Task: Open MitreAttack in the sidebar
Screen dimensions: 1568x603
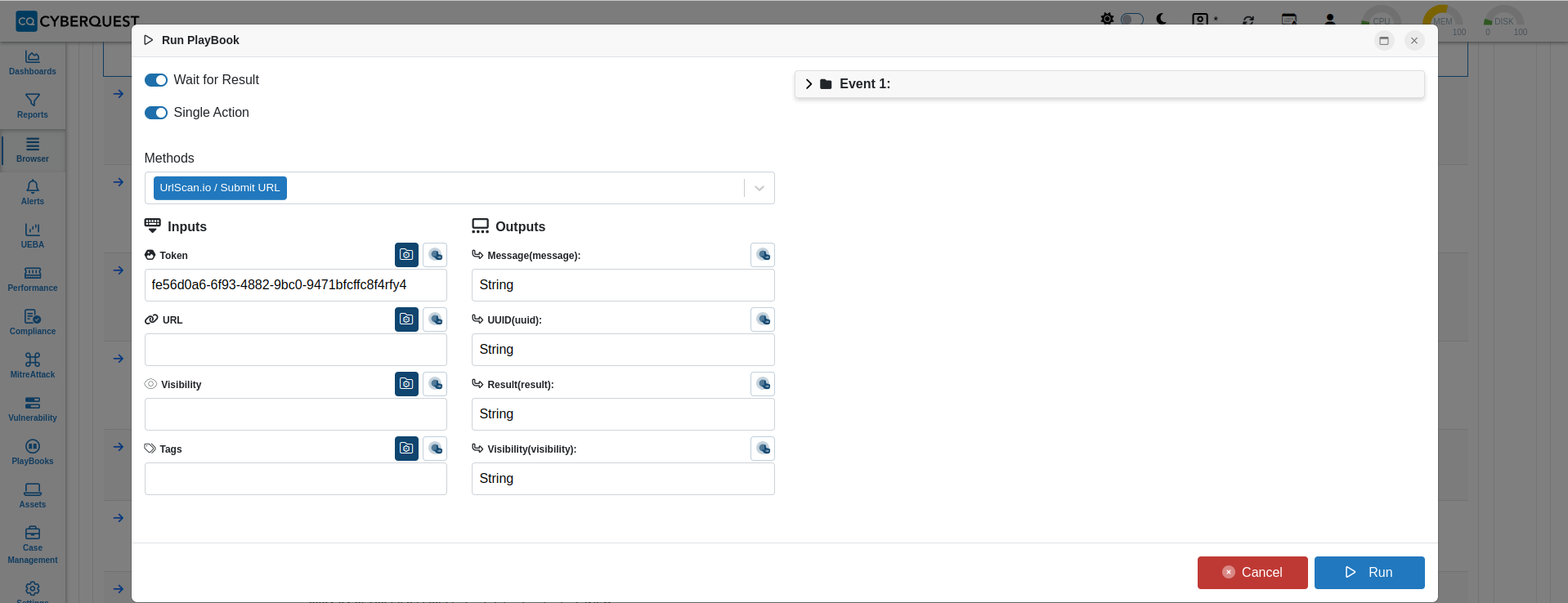Action: [33, 366]
